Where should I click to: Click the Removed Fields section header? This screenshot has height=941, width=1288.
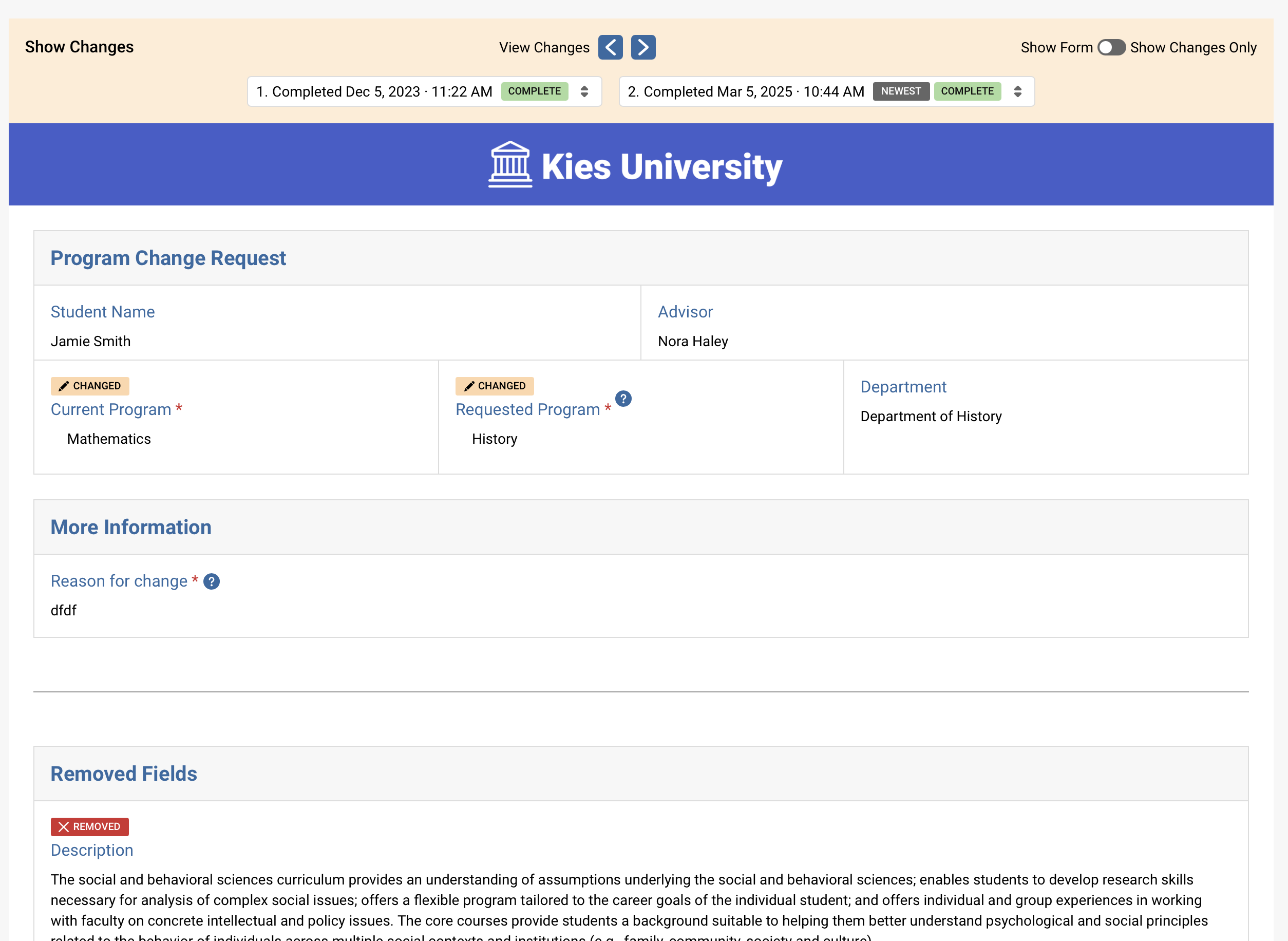(x=124, y=774)
